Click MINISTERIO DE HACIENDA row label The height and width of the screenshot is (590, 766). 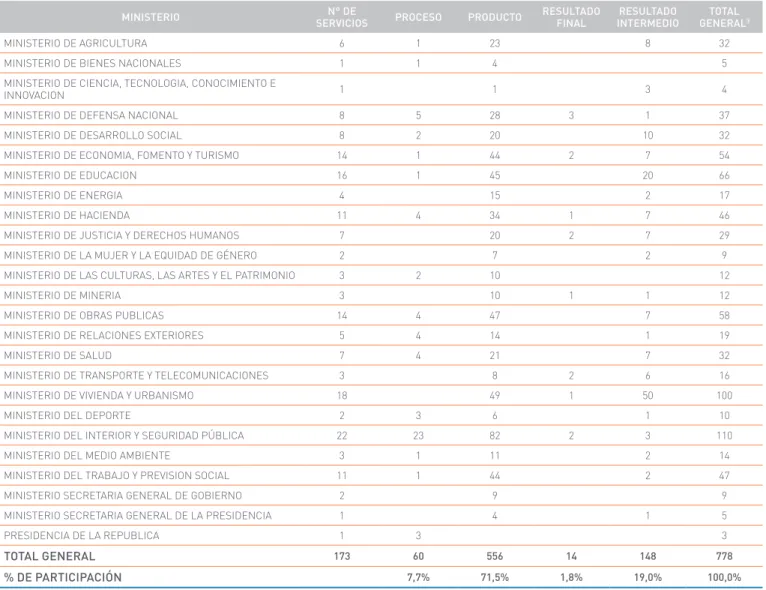67,215
